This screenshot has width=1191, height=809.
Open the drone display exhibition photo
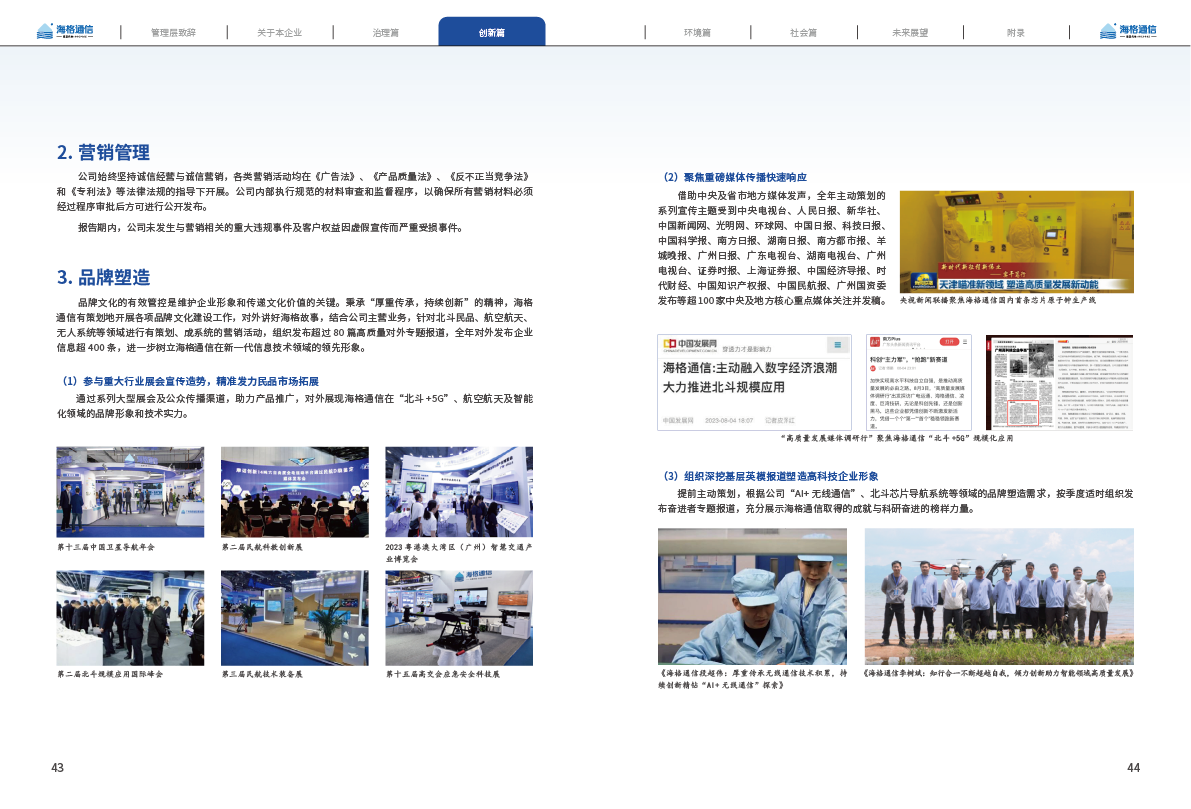(x=459, y=618)
